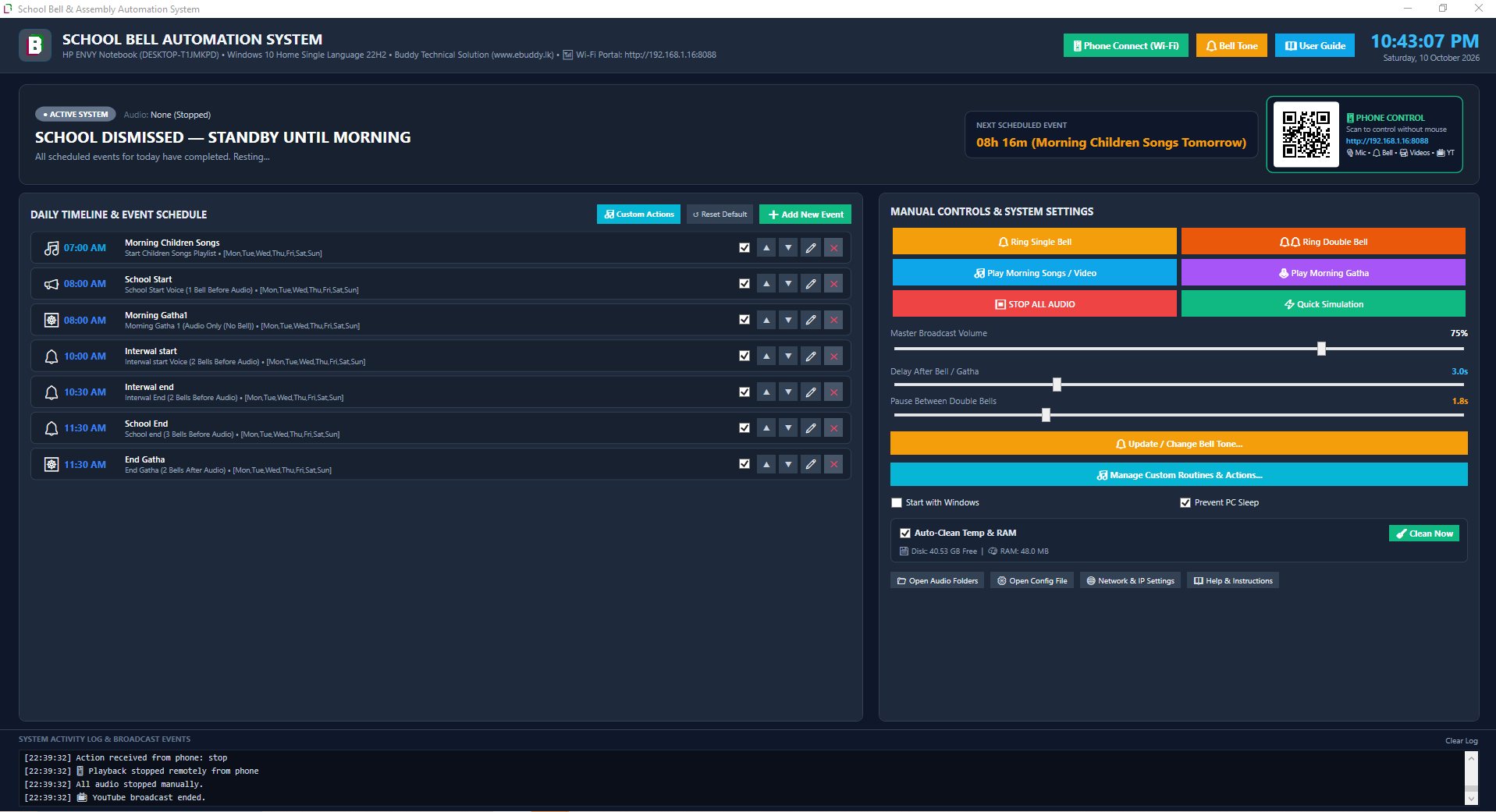This screenshot has height=812, width=1496.
Task: Play Morning Songs / Video
Action: point(1034,273)
